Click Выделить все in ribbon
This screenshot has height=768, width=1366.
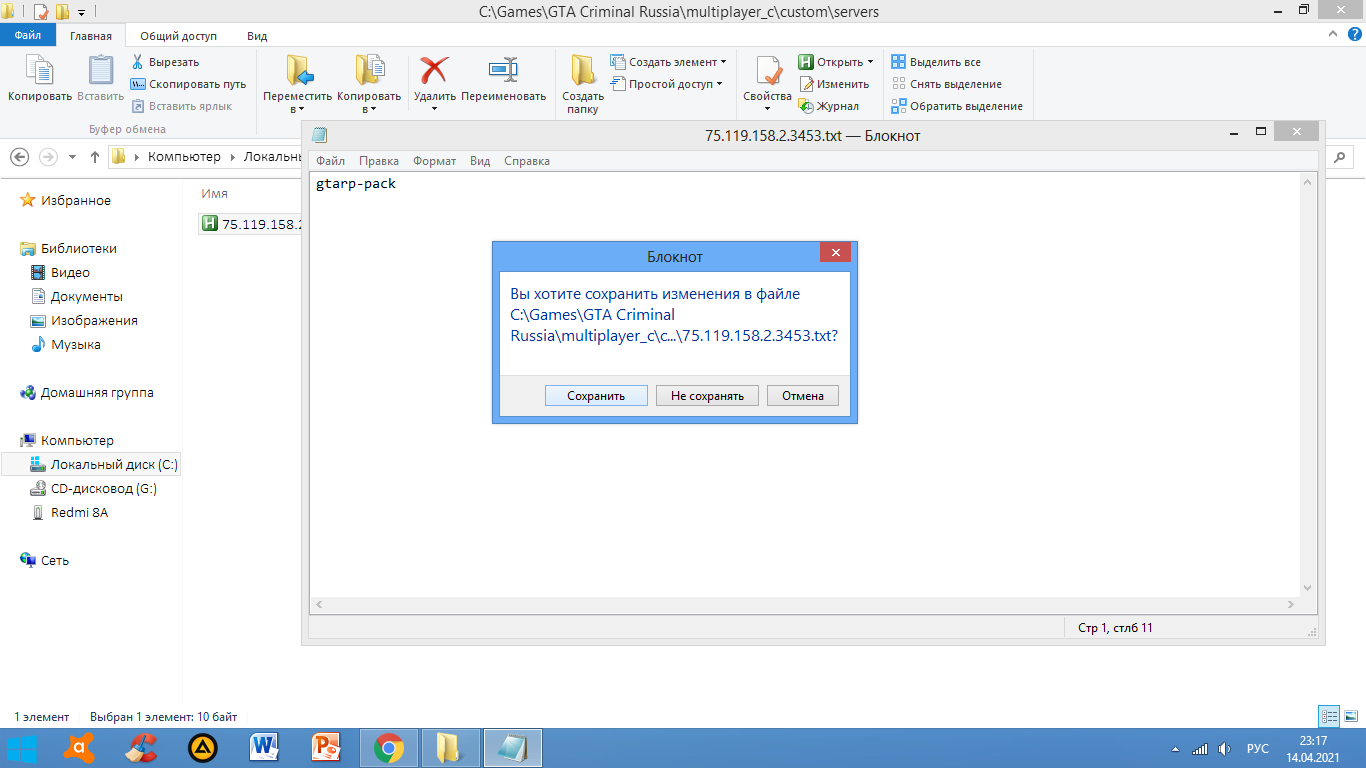pos(936,62)
